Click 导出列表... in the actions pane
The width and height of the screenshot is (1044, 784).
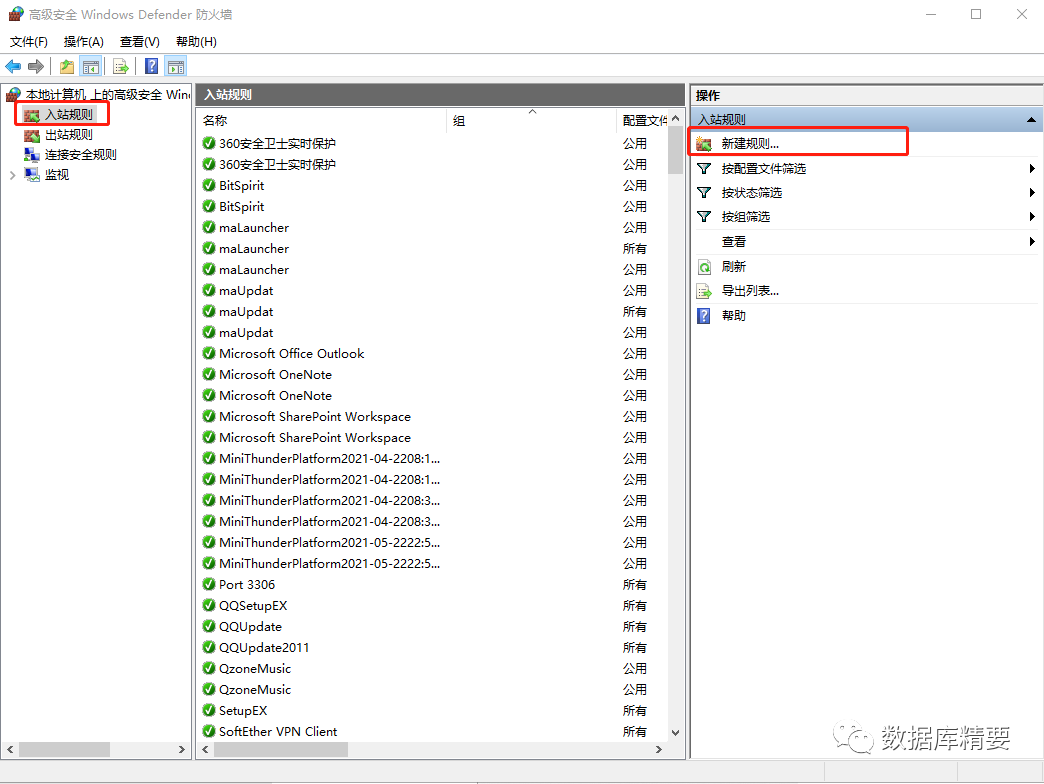(750, 291)
